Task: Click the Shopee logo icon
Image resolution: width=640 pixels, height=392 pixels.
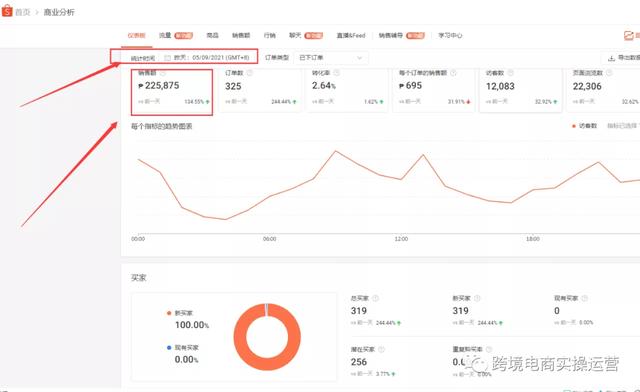Action: click(x=7, y=10)
